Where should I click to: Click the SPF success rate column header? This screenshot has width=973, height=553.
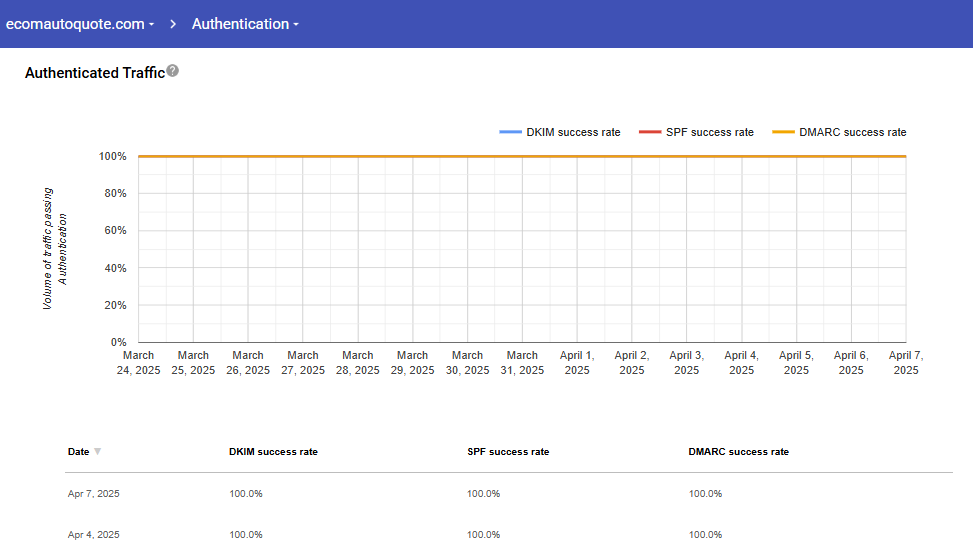coord(508,452)
